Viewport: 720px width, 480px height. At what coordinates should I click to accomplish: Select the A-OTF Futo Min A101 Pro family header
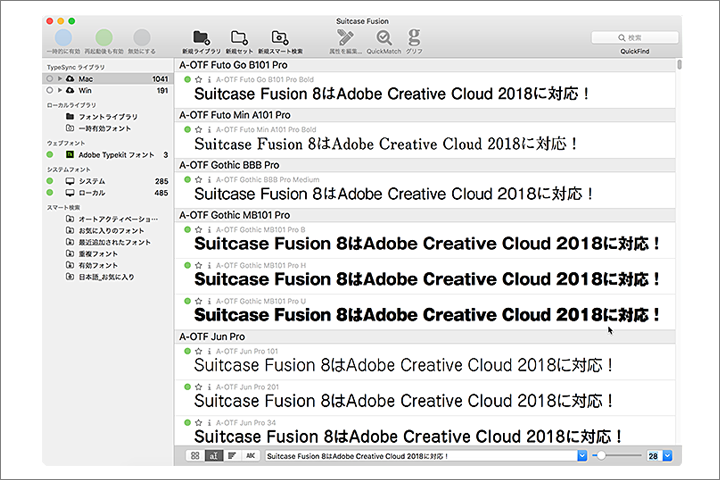[425, 115]
